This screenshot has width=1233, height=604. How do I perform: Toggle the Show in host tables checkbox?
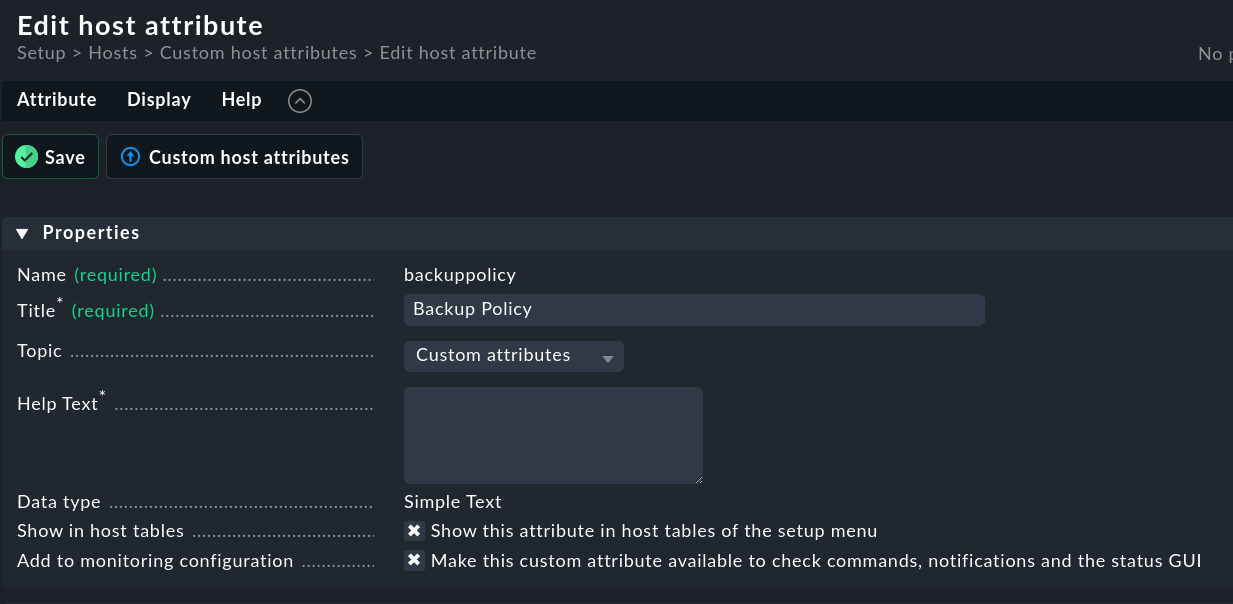414,531
